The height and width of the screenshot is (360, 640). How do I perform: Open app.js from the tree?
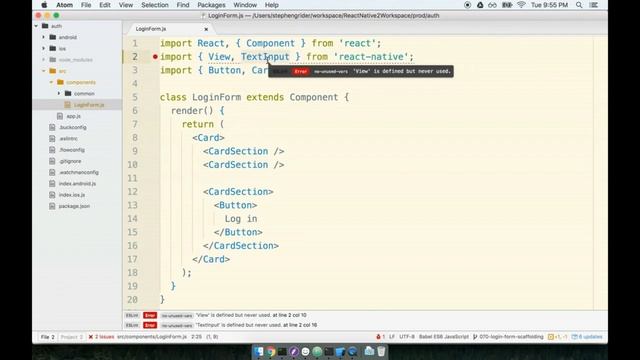click(73, 116)
